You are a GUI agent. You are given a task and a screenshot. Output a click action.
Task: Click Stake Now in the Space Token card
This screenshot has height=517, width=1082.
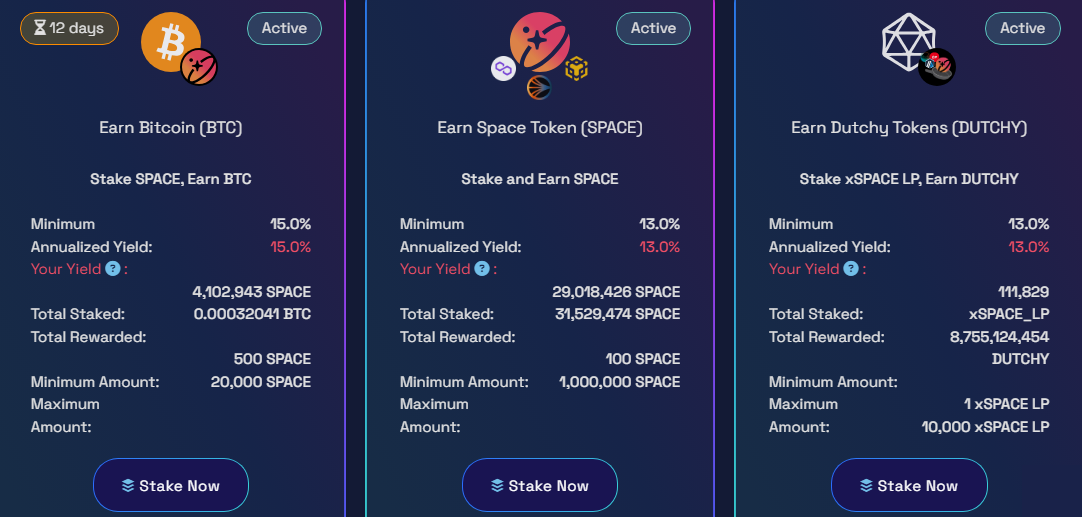click(540, 485)
